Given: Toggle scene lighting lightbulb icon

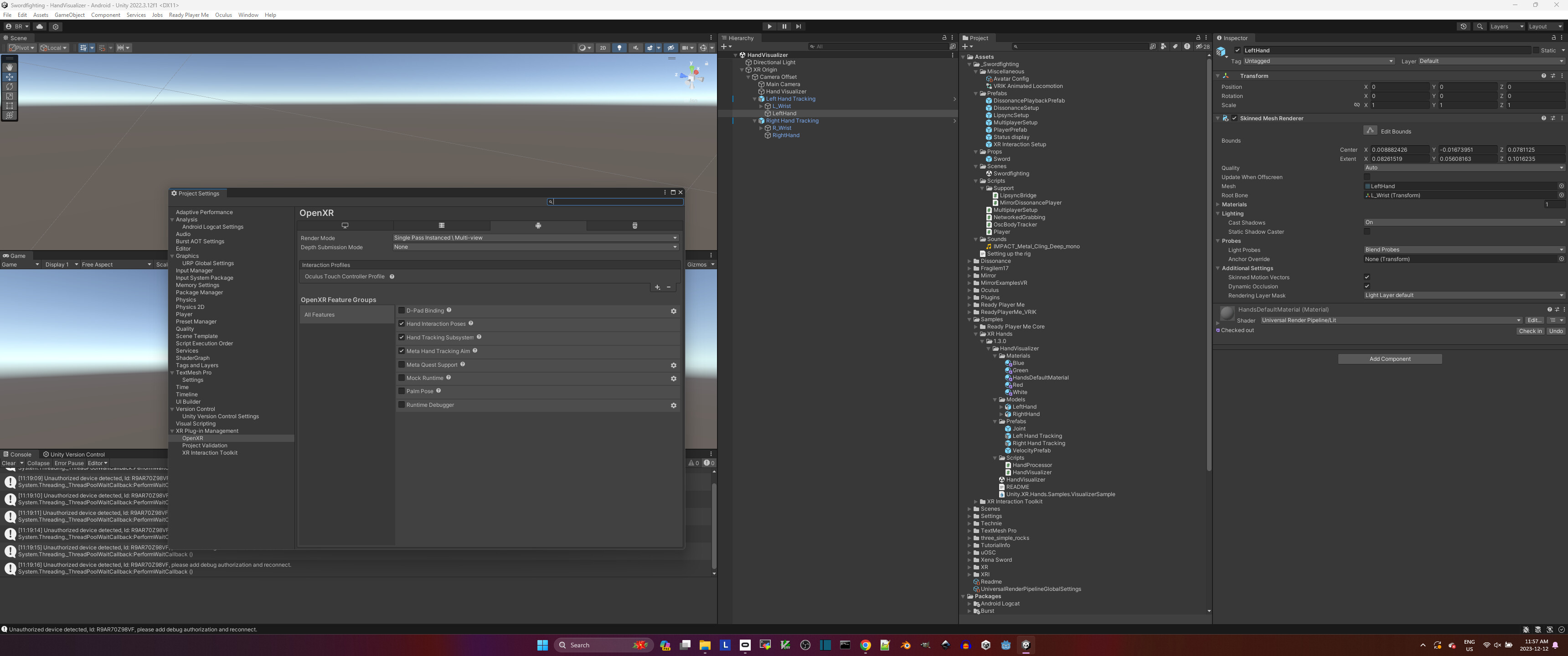Looking at the screenshot, I should click(x=619, y=48).
